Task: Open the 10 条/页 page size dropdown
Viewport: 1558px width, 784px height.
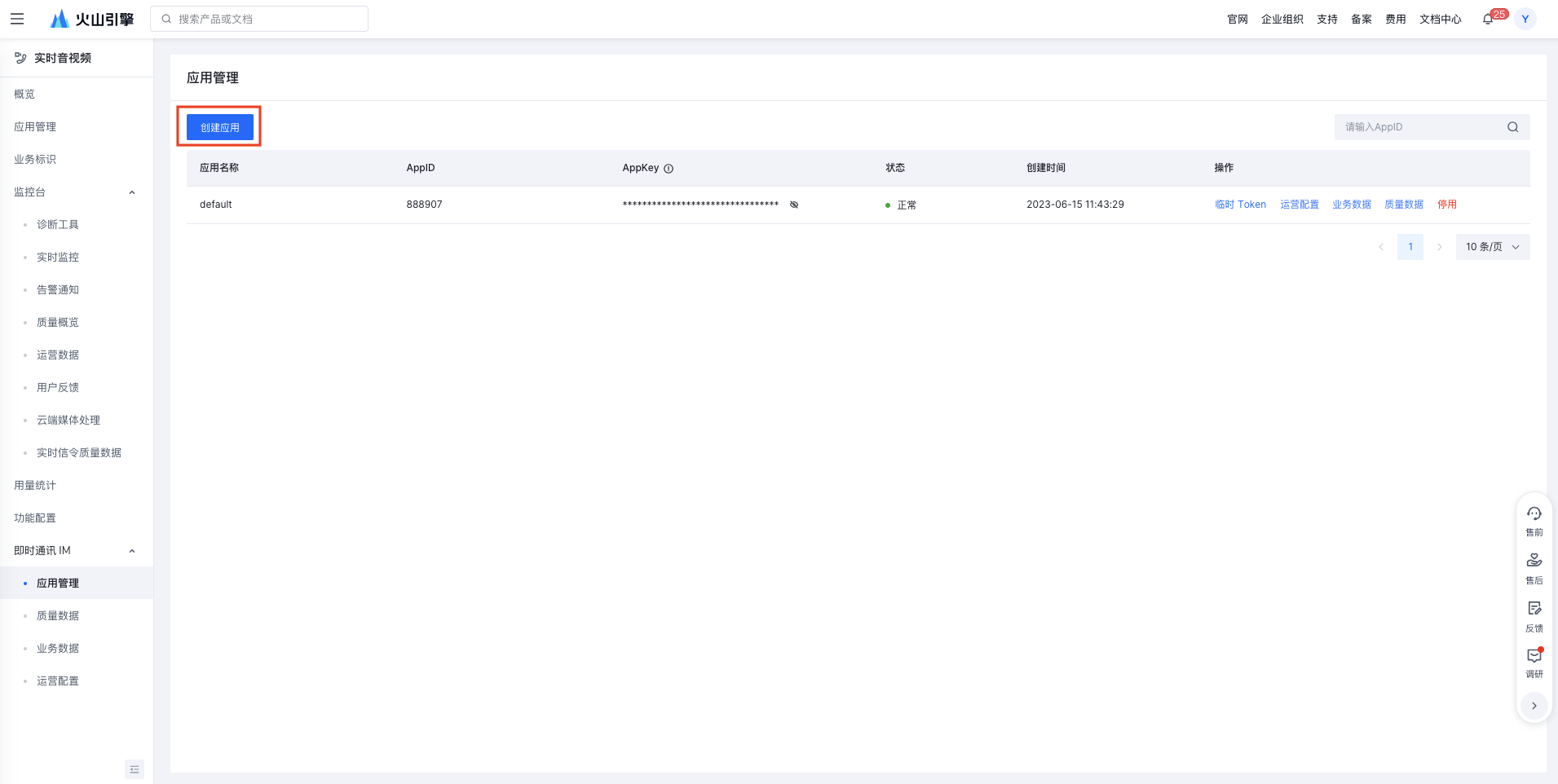Action: [x=1493, y=247]
